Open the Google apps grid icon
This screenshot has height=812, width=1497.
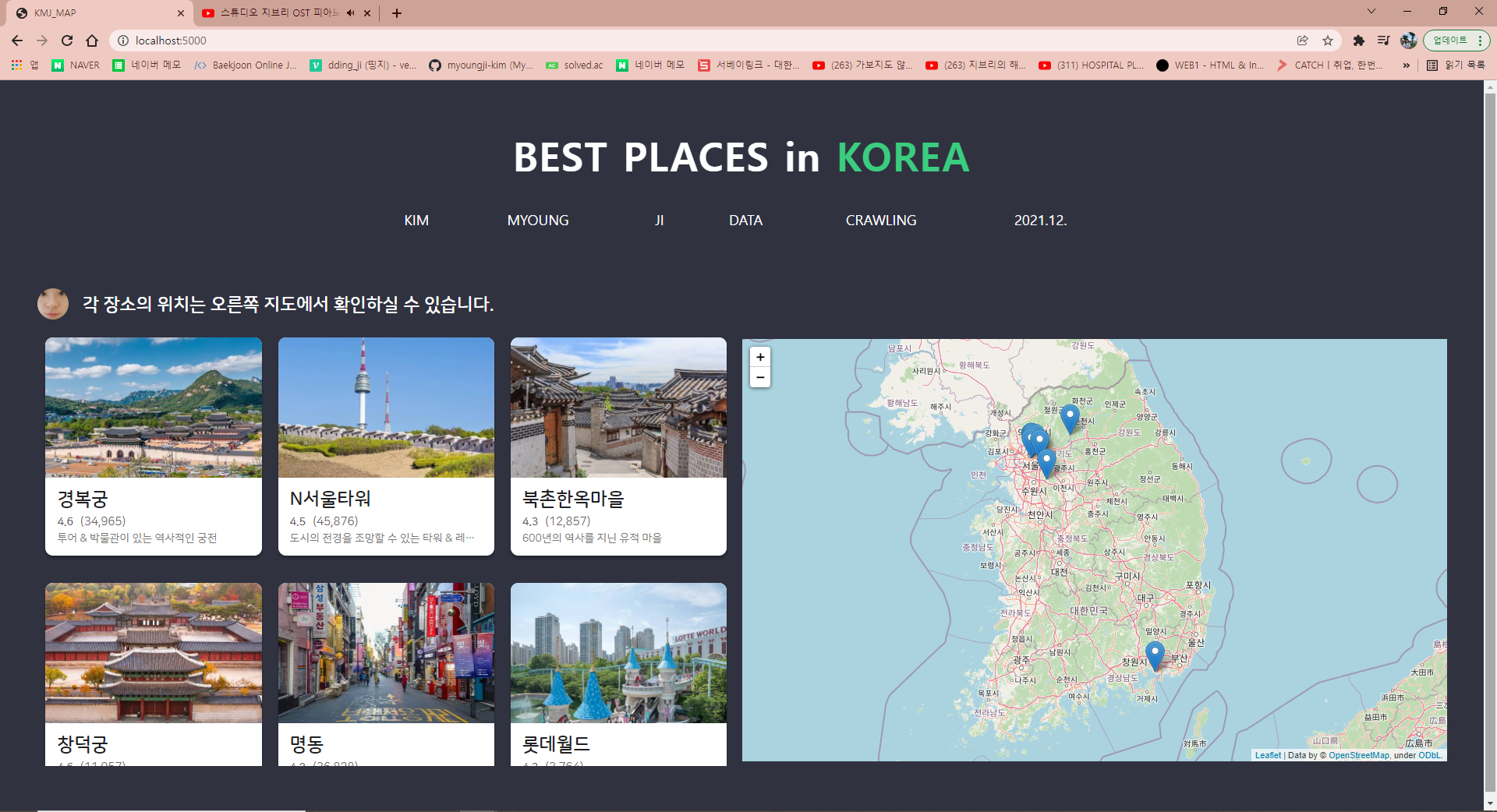(x=16, y=65)
